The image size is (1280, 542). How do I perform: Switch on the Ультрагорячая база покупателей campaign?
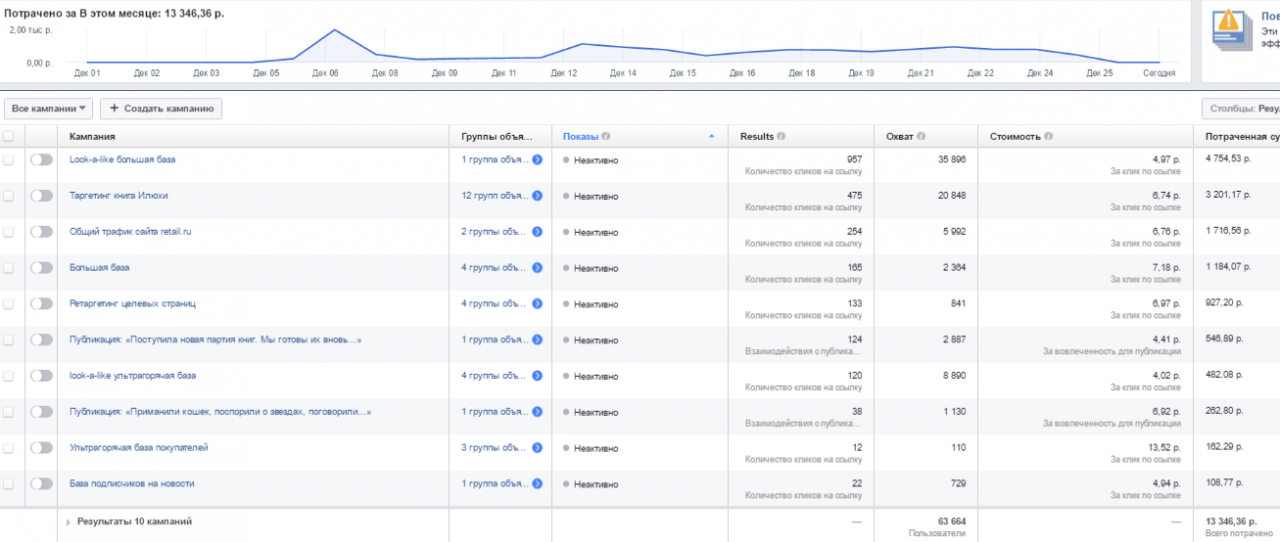pos(41,447)
